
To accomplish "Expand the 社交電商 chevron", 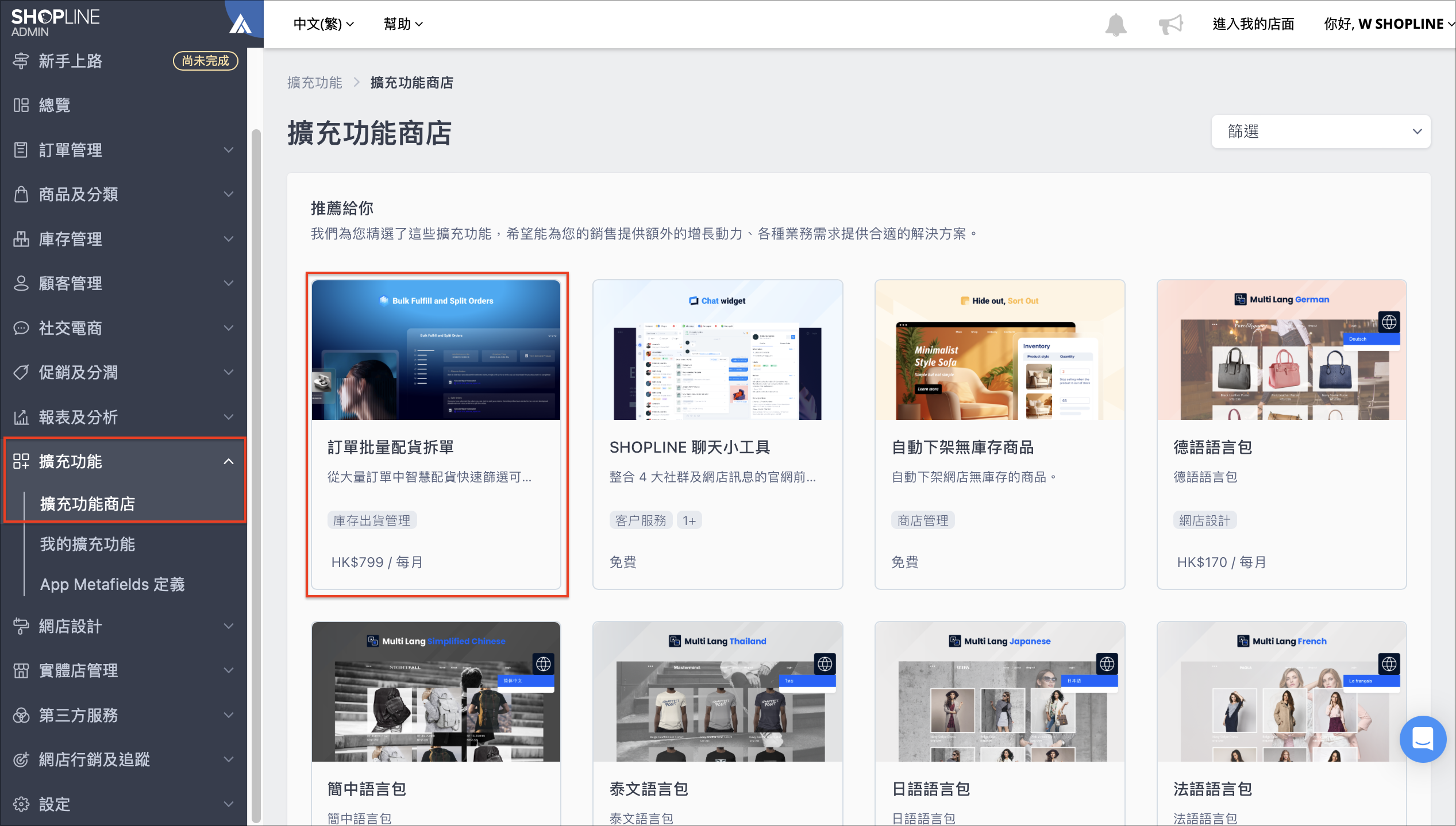I will pos(229,328).
